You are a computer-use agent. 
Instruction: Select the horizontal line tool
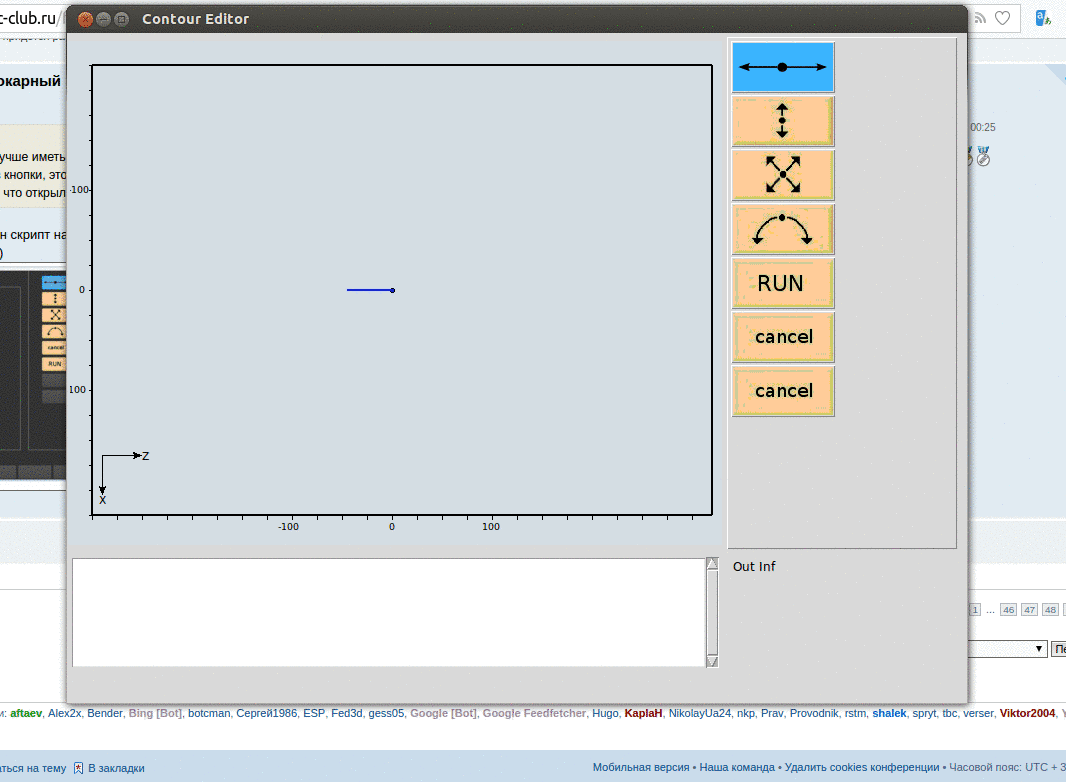coord(783,67)
